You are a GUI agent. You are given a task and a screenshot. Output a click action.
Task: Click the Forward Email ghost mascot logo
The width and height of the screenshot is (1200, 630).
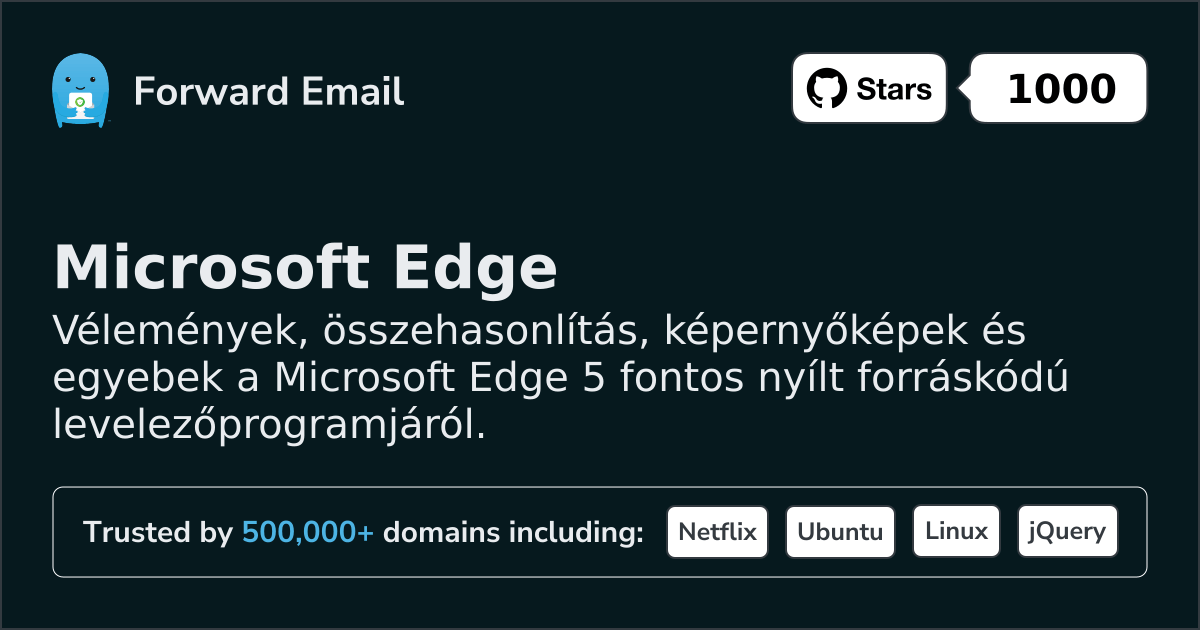(79, 91)
